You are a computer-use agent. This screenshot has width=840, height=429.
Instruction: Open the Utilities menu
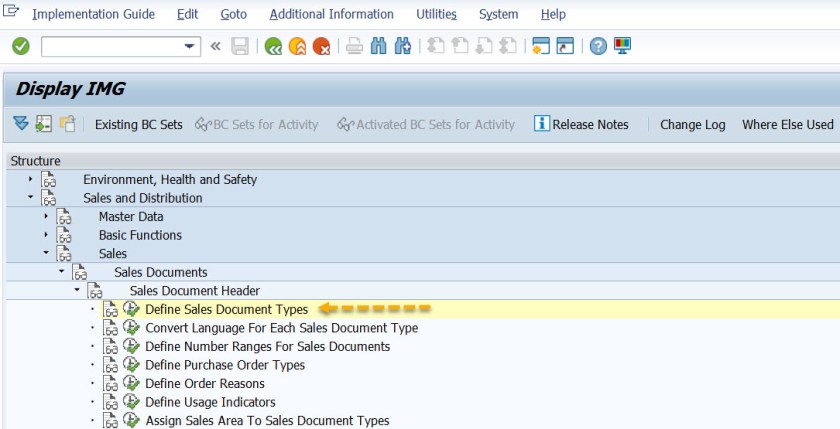[437, 14]
